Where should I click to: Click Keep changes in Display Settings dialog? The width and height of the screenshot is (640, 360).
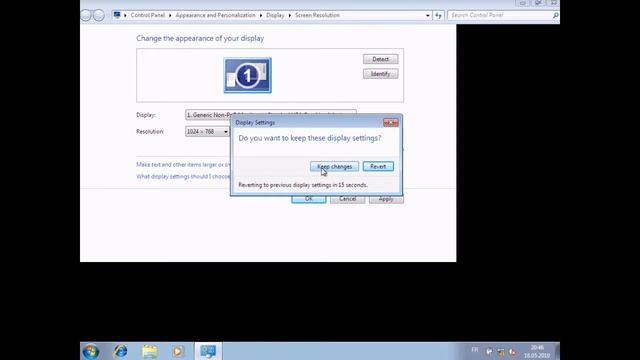click(334, 167)
